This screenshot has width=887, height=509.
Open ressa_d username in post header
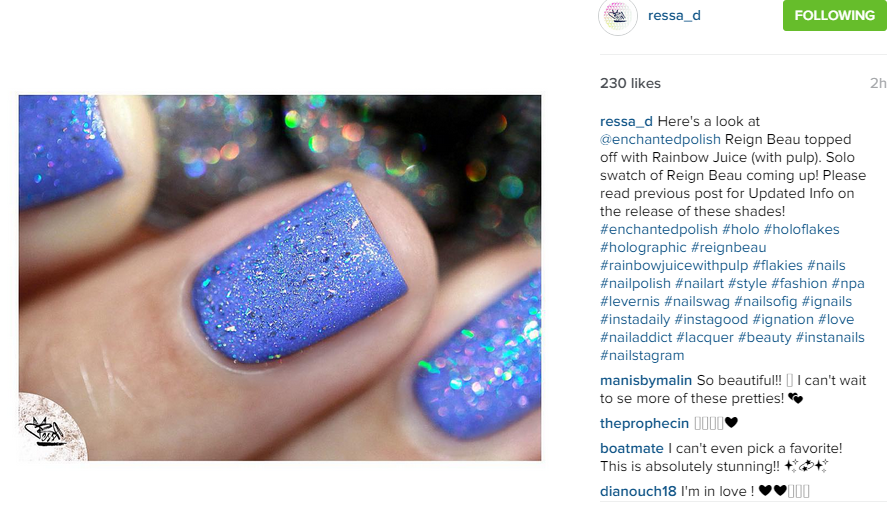674,15
